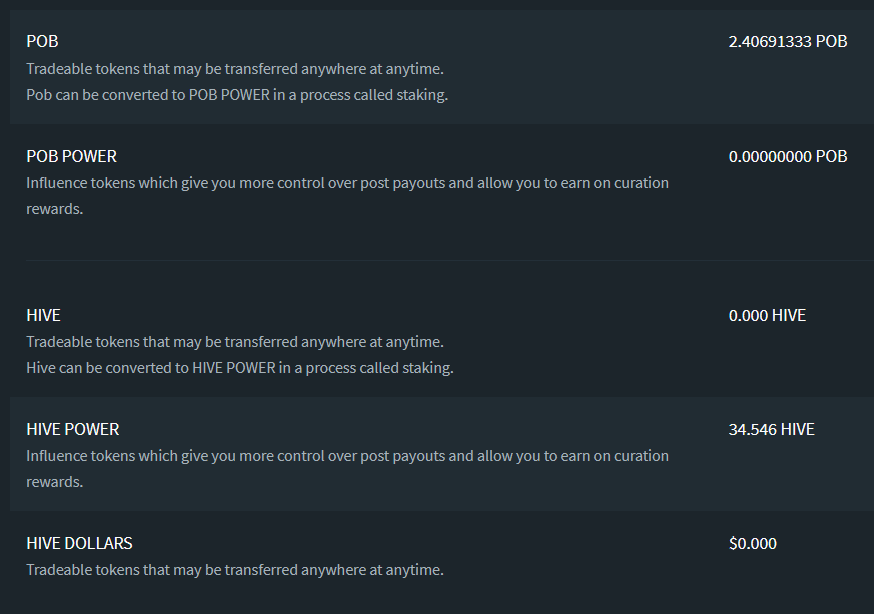Click the $0.000 Hive Dollars balance
Viewport: 874px width, 614px height.
click(x=752, y=543)
